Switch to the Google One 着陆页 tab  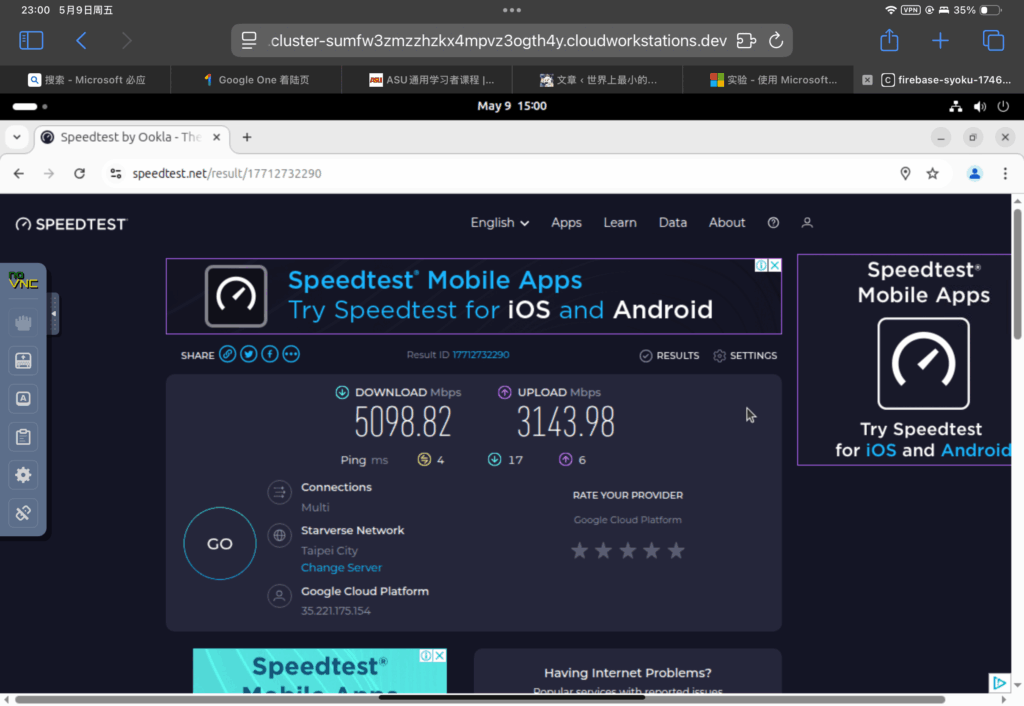pos(256,80)
